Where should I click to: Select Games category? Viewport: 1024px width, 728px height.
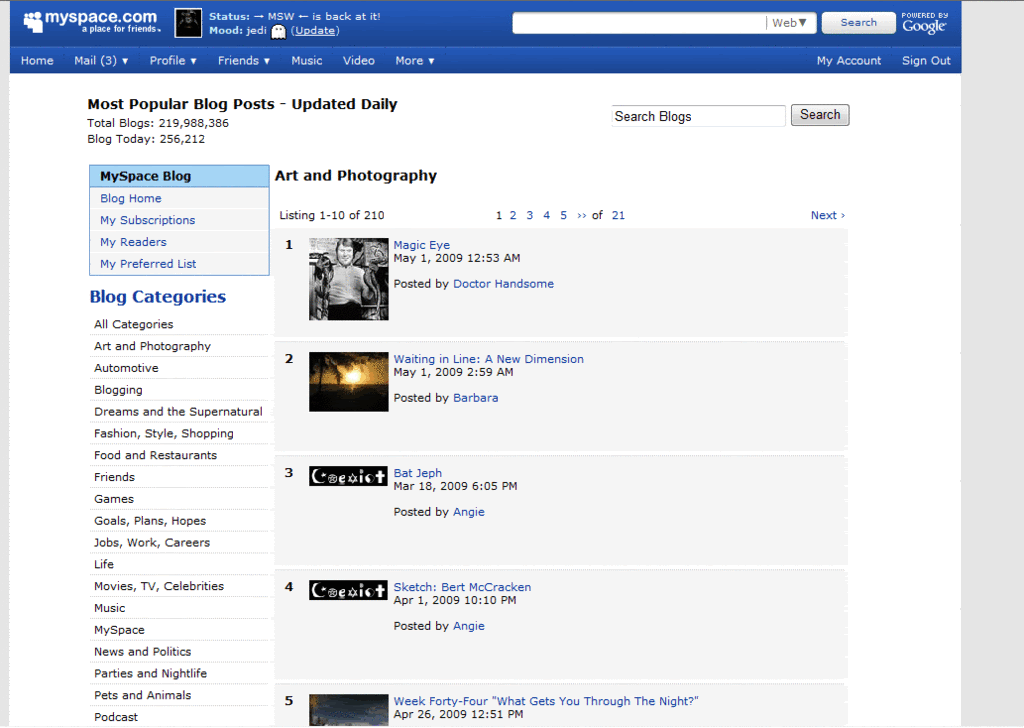point(114,499)
